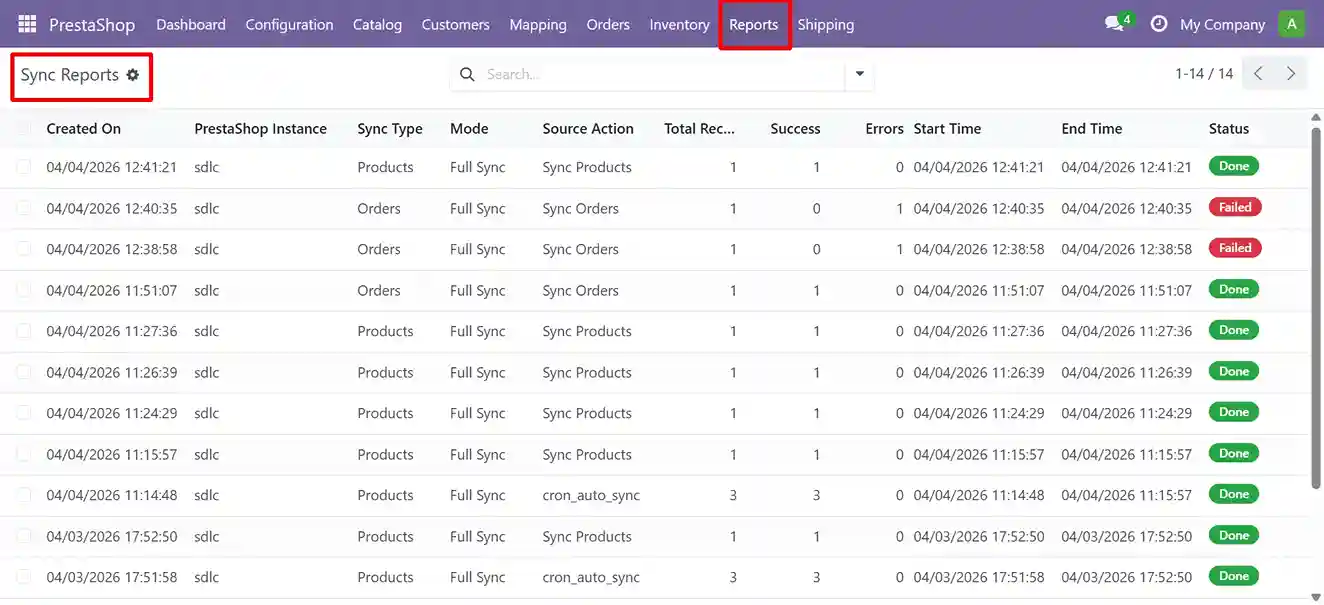
Task: Click the search input field
Action: (662, 74)
